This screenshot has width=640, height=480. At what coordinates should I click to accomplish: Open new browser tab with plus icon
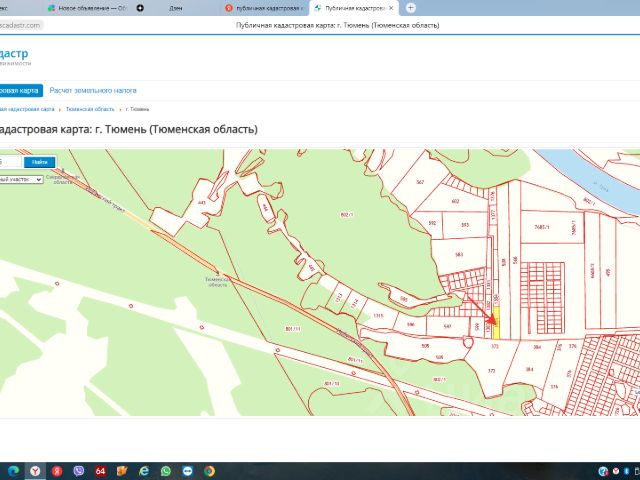pyautogui.click(x=410, y=7)
